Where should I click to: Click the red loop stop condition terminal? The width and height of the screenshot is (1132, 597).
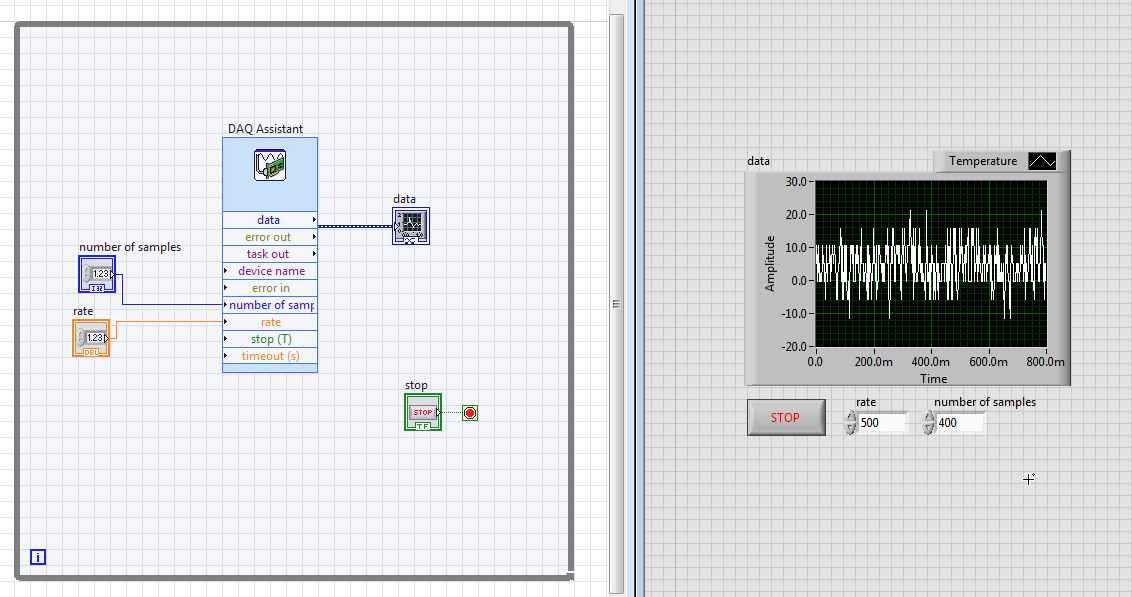(x=470, y=413)
